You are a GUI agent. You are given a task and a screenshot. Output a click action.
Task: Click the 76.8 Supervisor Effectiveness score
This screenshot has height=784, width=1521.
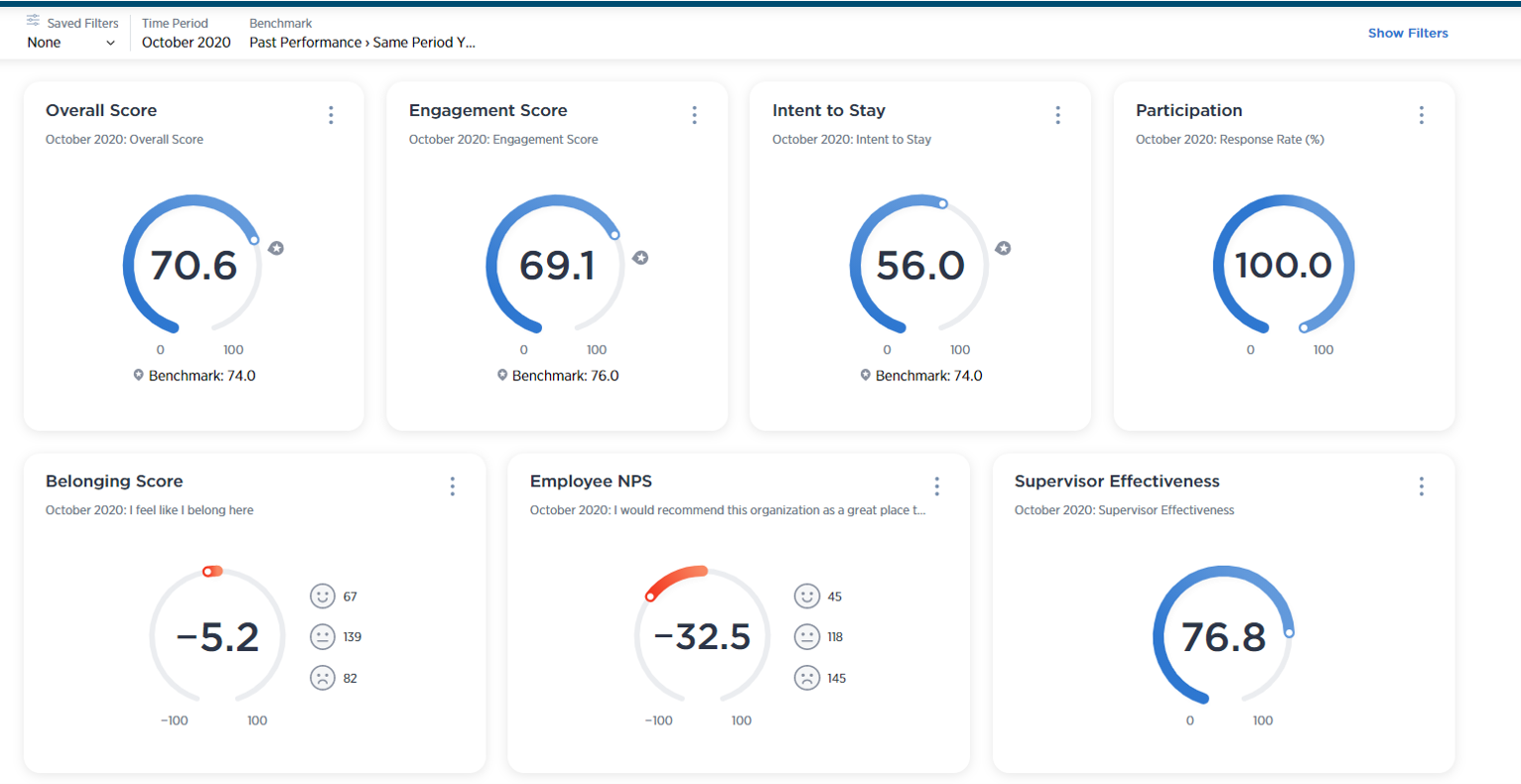click(x=1223, y=637)
